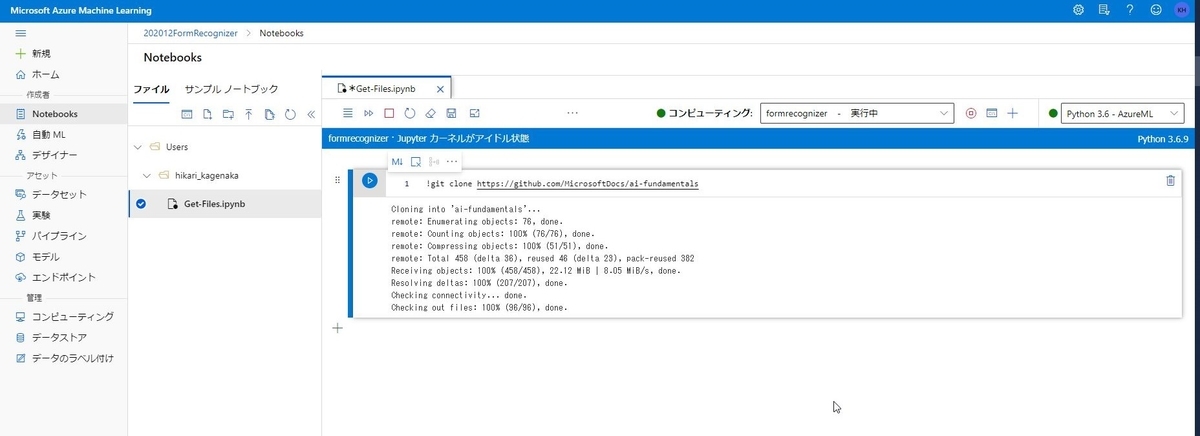
Task: Click the 202012FormRecognizer breadcrumb link
Action: (191, 33)
